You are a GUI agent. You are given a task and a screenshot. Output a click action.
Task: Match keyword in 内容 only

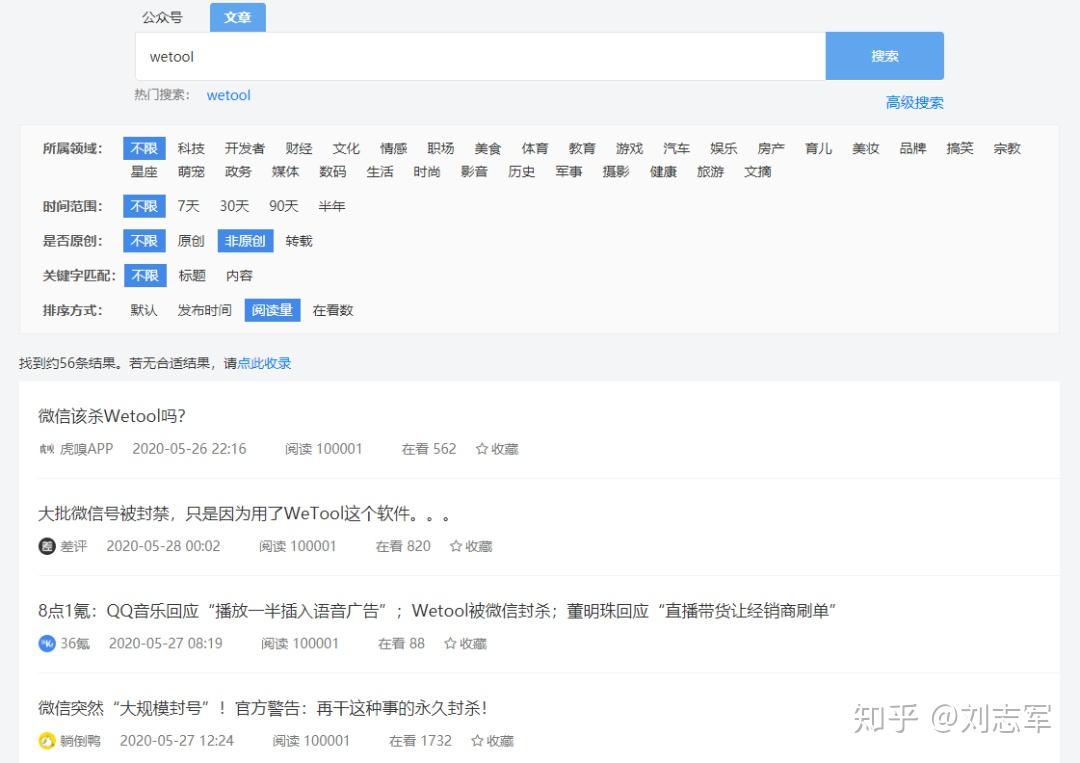click(x=239, y=275)
